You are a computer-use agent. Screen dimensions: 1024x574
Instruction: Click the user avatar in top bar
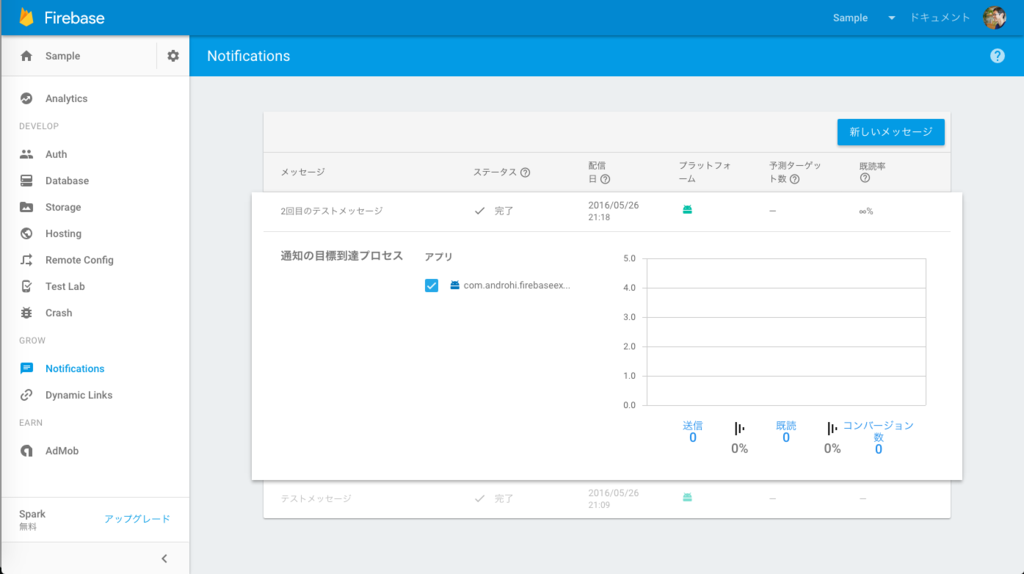click(995, 18)
